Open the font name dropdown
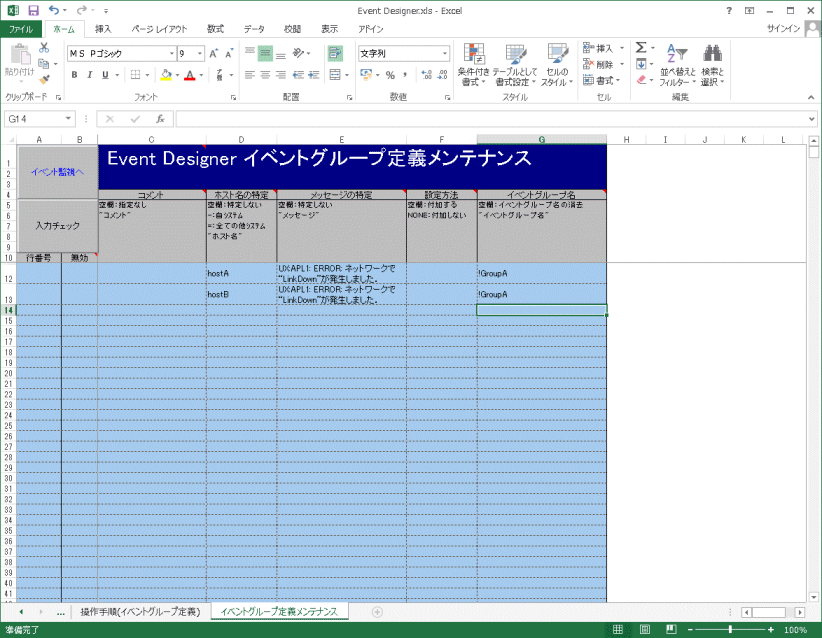The width and height of the screenshot is (822, 638). pyautogui.click(x=171, y=53)
